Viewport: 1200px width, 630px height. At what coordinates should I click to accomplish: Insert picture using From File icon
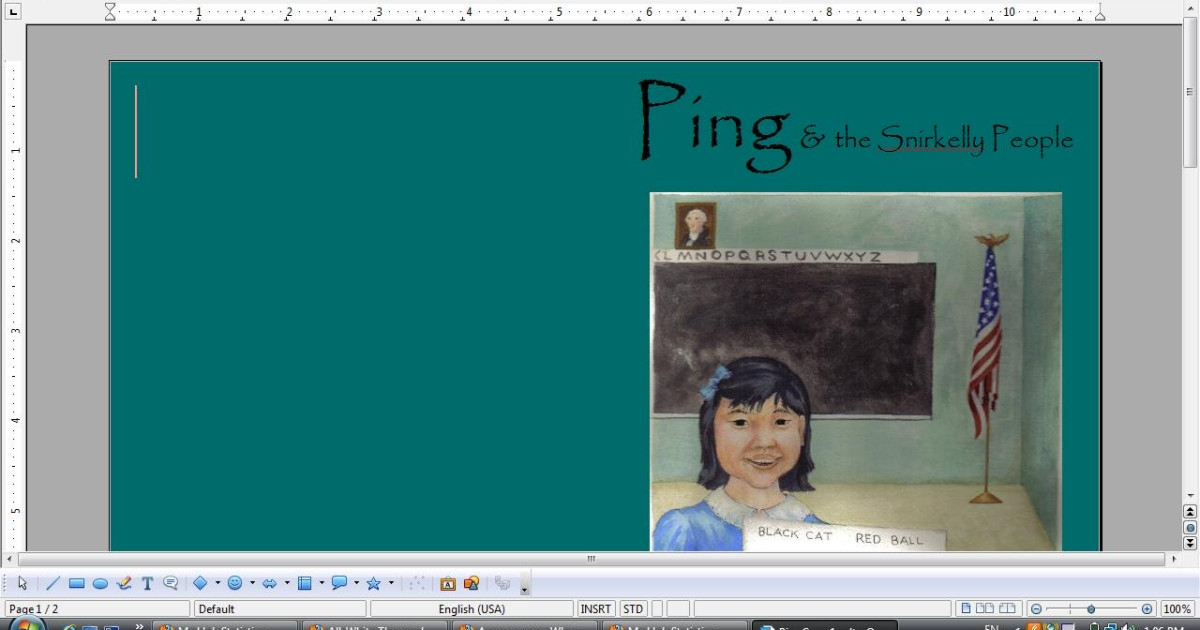[x=472, y=584]
